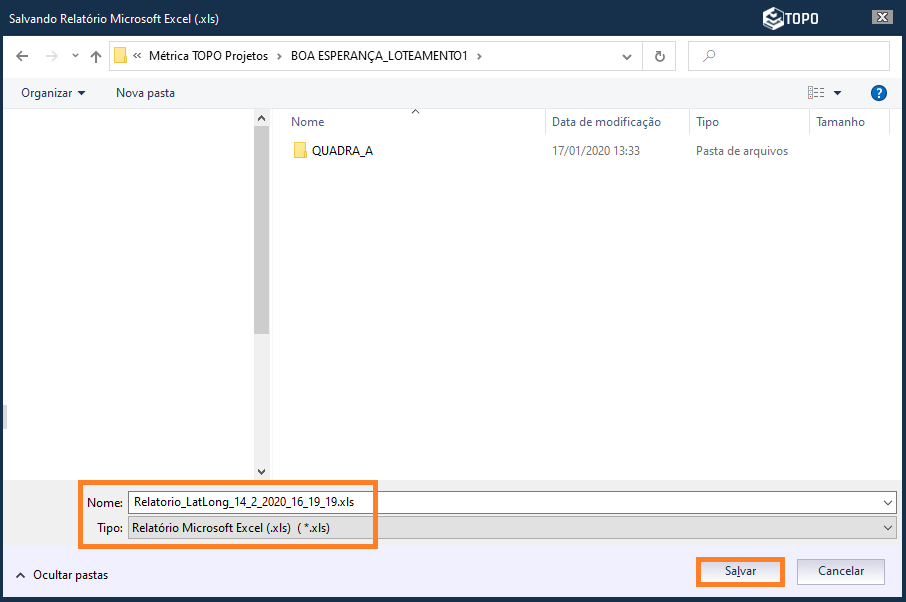Click the QUADRA_A folder icon
This screenshot has height=602, width=906.
click(x=300, y=151)
